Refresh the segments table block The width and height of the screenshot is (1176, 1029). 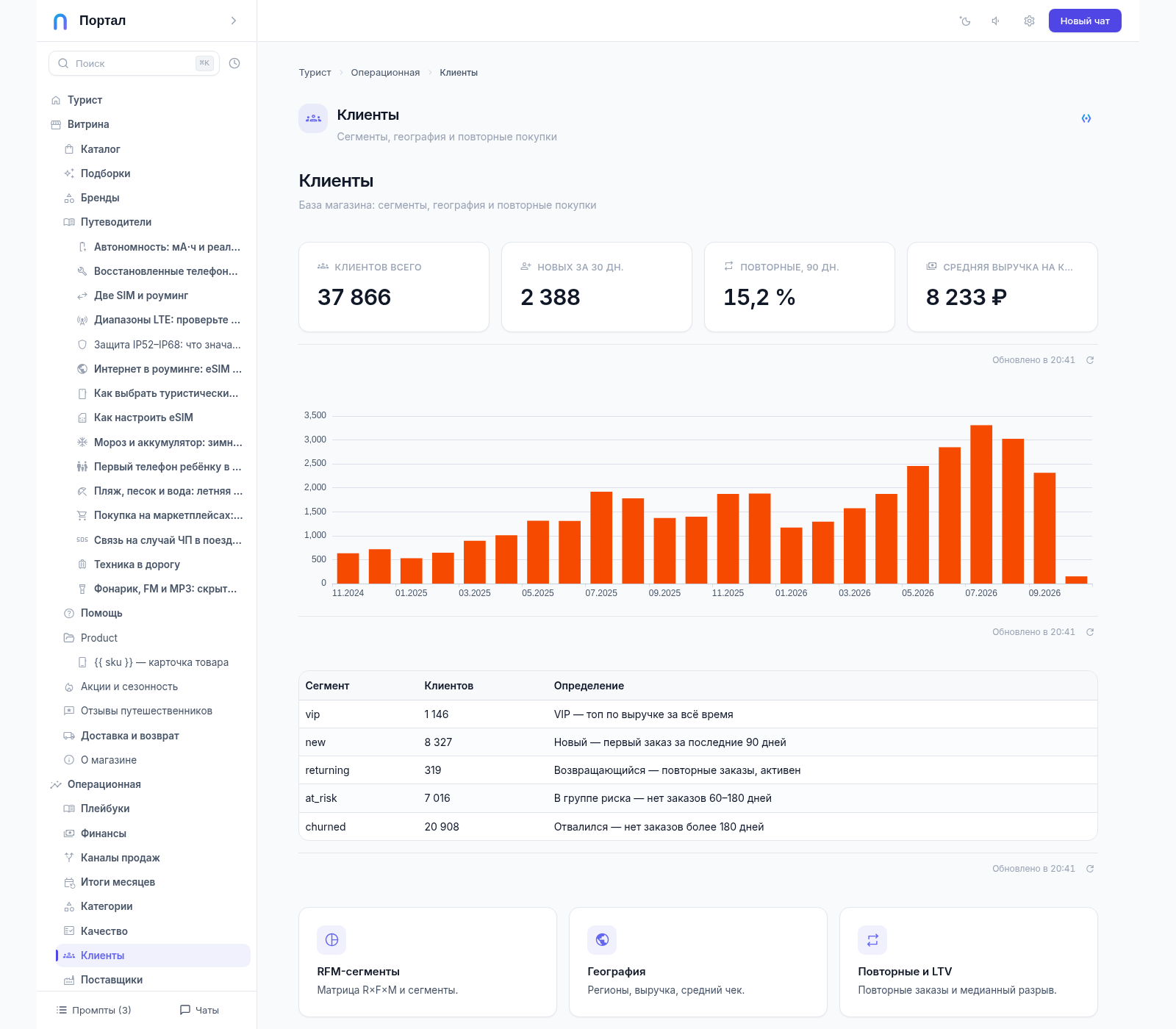click(1090, 869)
